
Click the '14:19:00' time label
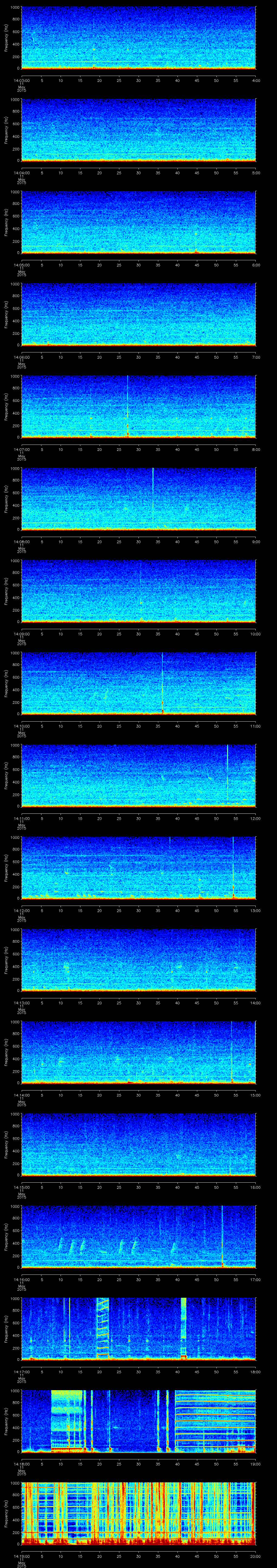[x=21, y=1556]
